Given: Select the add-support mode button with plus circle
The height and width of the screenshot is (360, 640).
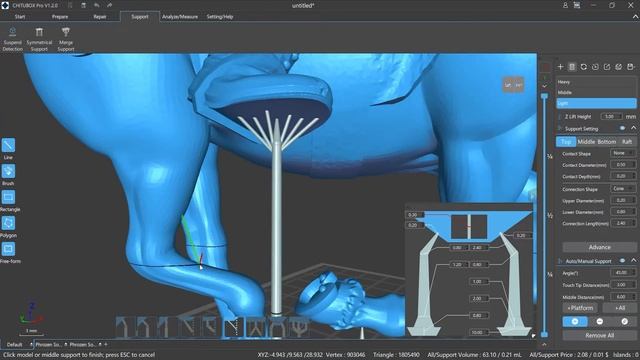Looking at the screenshot, I should (x=575, y=322).
